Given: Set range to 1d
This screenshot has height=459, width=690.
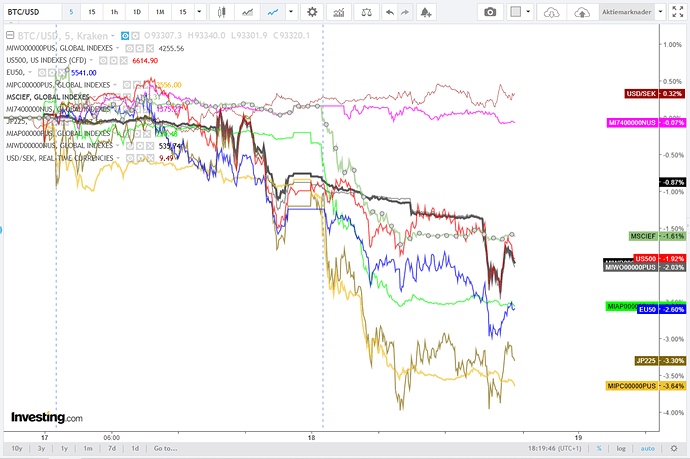Looking at the screenshot, I should coord(135,448).
